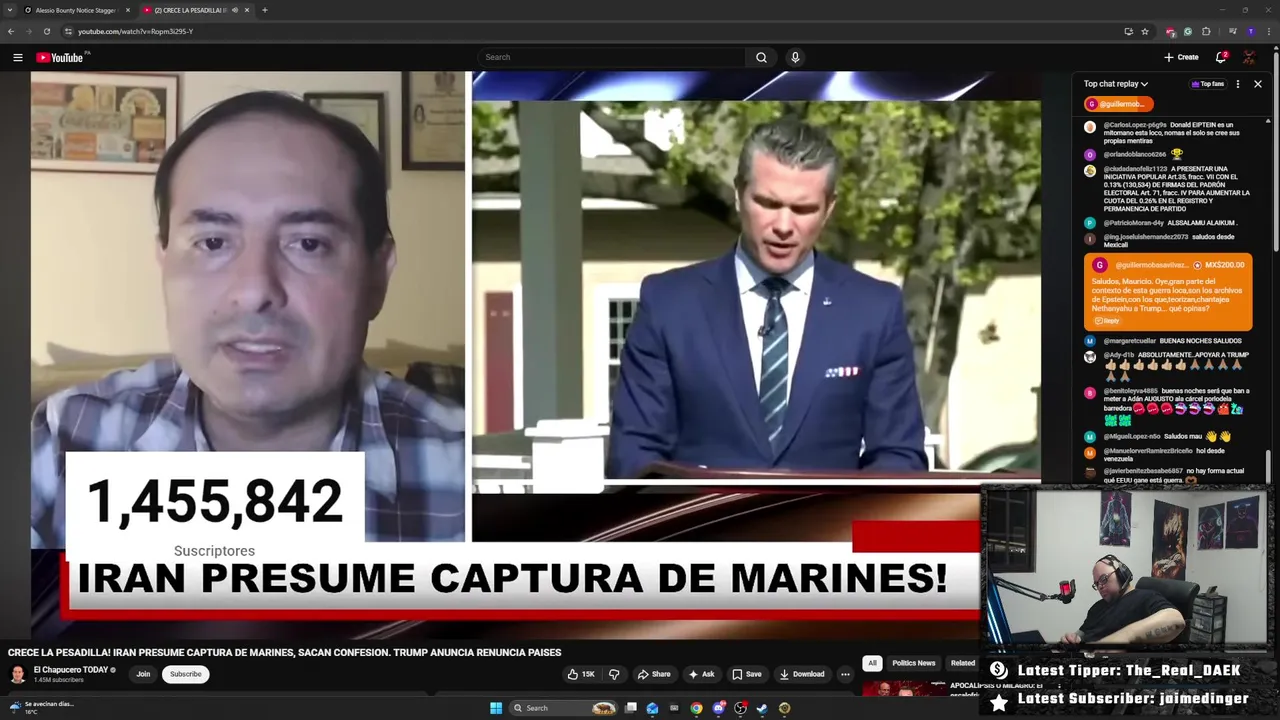The width and height of the screenshot is (1280, 720).
Task: Open more actions ellipsis under video
Action: 845,674
